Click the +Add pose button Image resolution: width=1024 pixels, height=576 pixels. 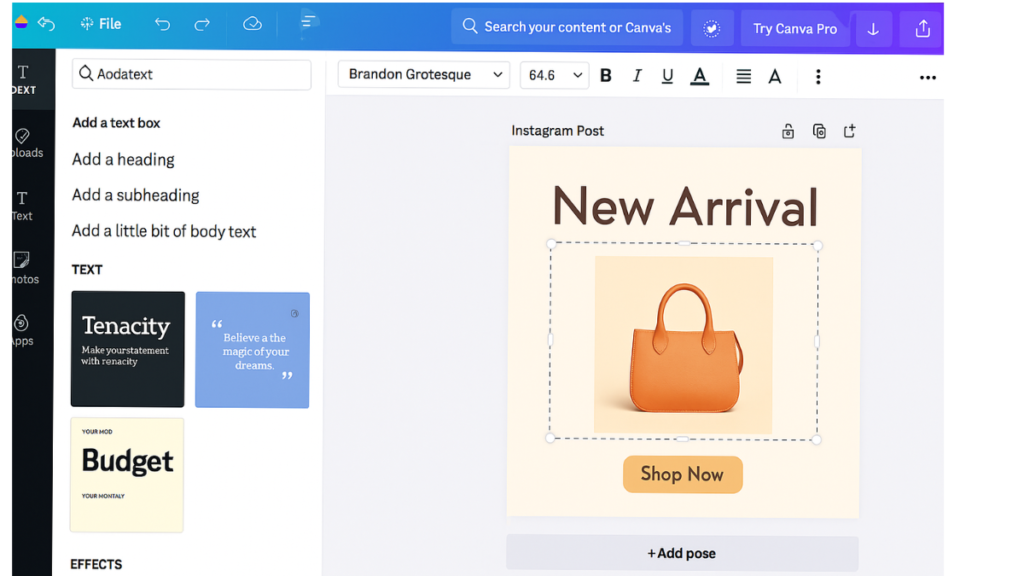tap(682, 553)
